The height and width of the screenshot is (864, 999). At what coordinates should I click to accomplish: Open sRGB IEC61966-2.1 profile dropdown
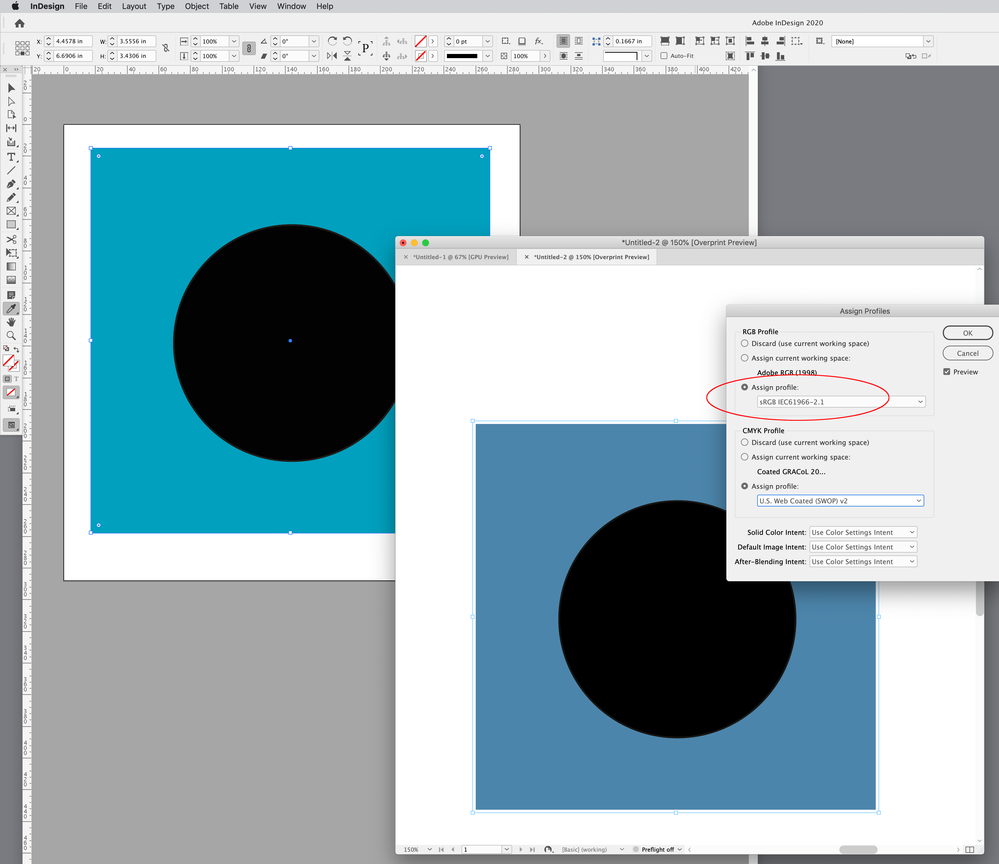[x=841, y=402]
